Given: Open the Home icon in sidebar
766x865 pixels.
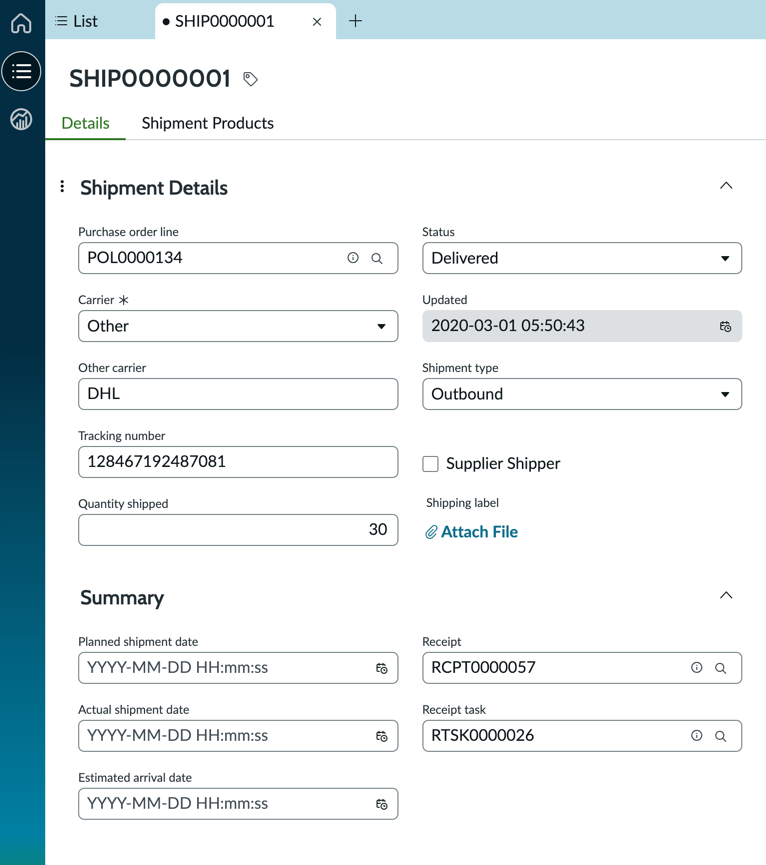Looking at the screenshot, I should coord(21,23).
